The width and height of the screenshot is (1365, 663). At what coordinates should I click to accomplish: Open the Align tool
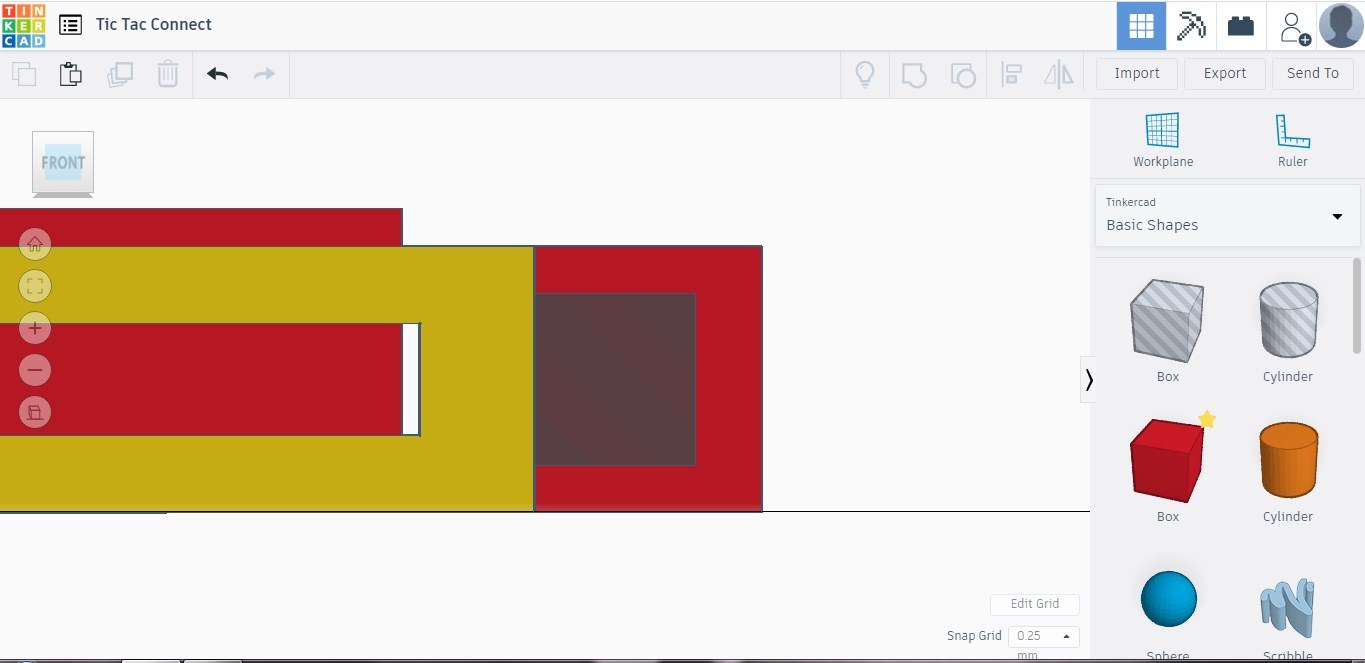click(1011, 73)
